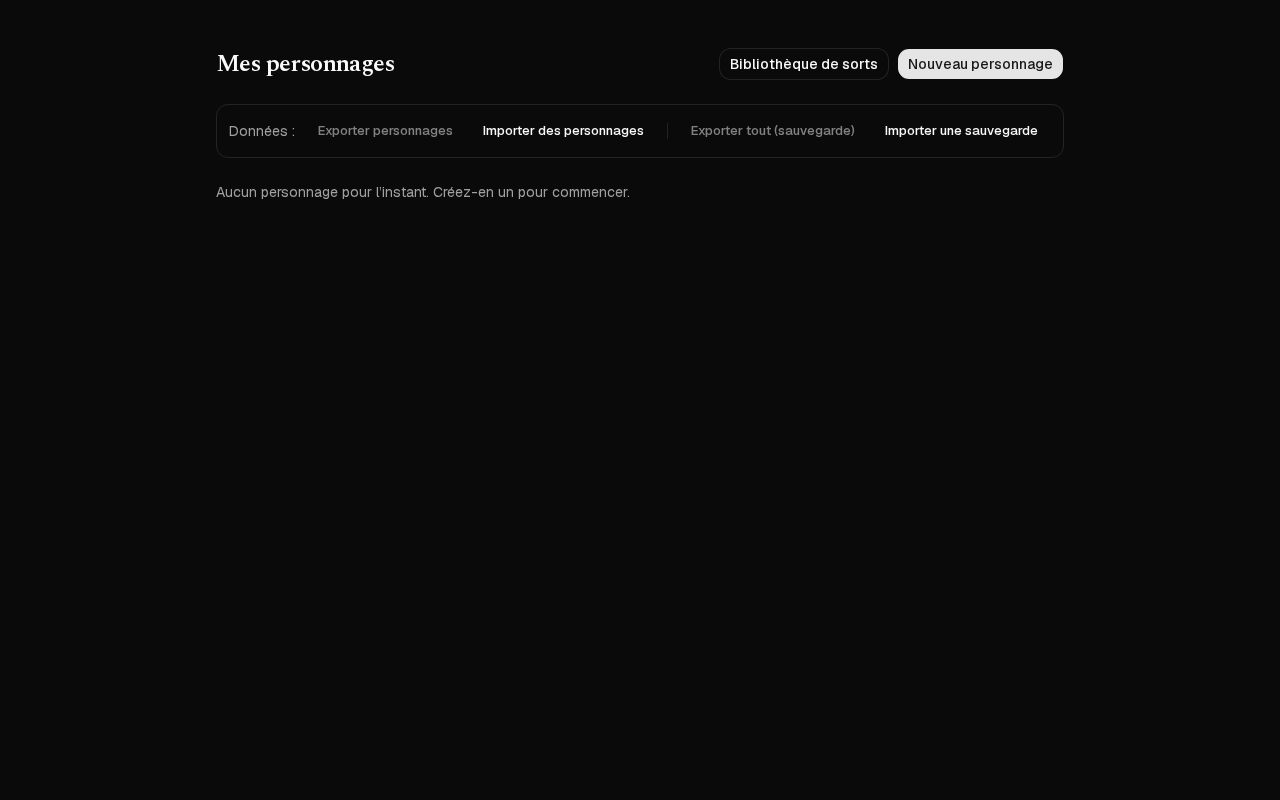Image resolution: width=1280 pixels, height=800 pixels.
Task: Click Exporter tout (sauvegarde)
Action: tap(773, 131)
